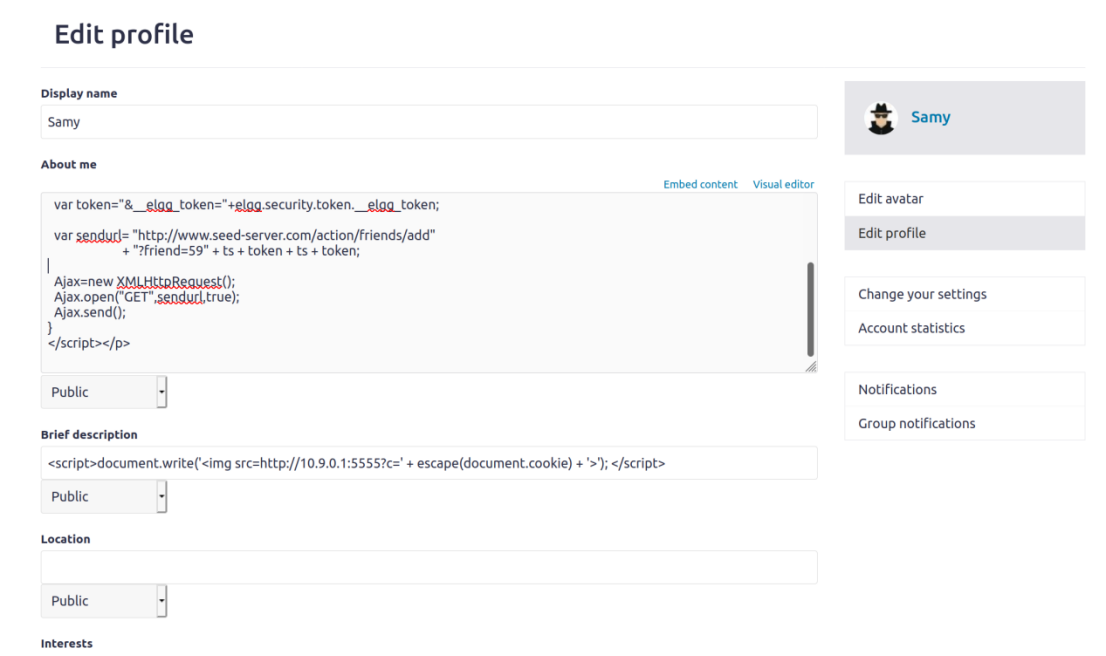Click the 'Edit profile' page heading
The image size is (1106, 656).
(124, 35)
